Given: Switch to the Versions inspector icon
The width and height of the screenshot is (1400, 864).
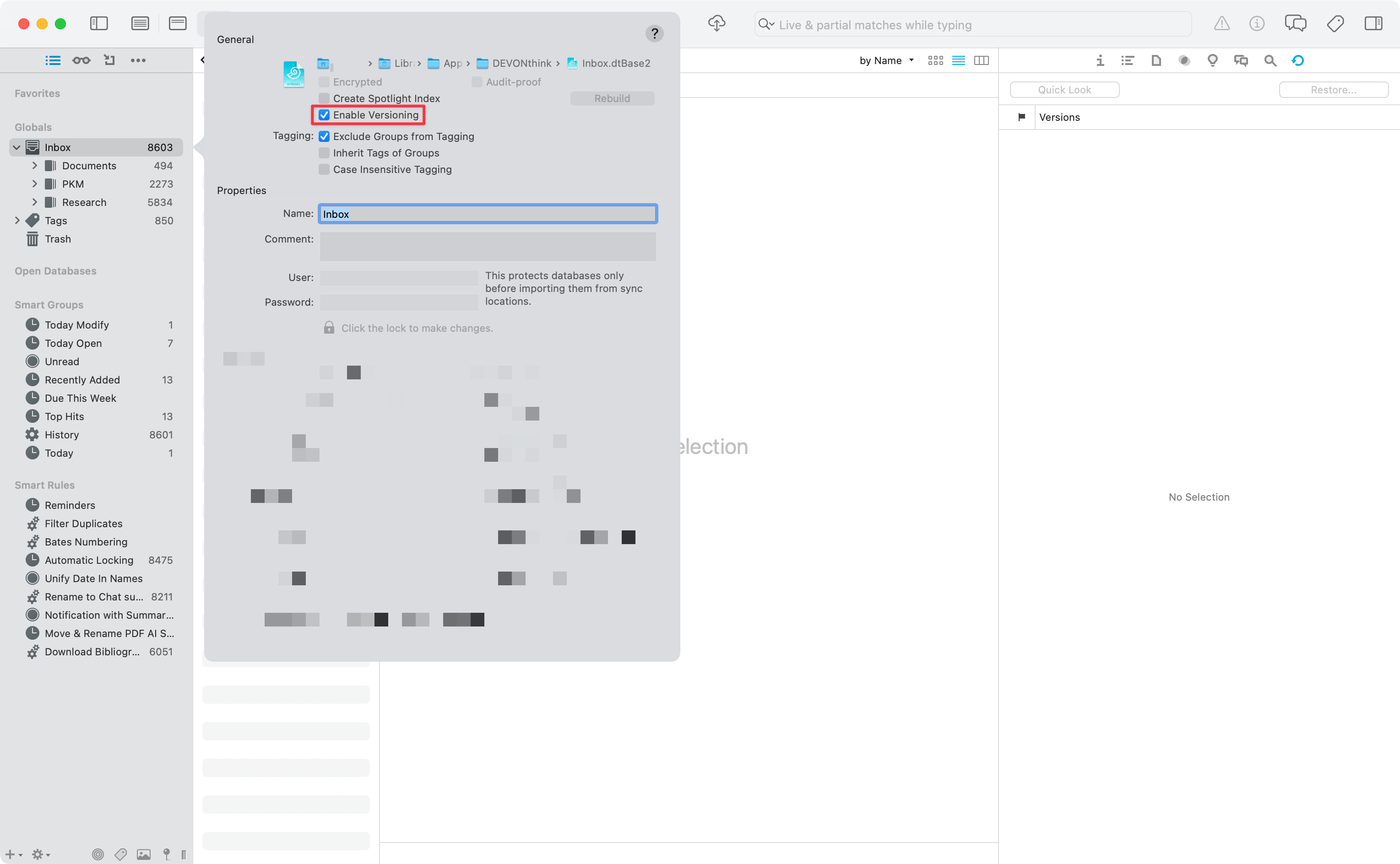Looking at the screenshot, I should pos(1298,60).
